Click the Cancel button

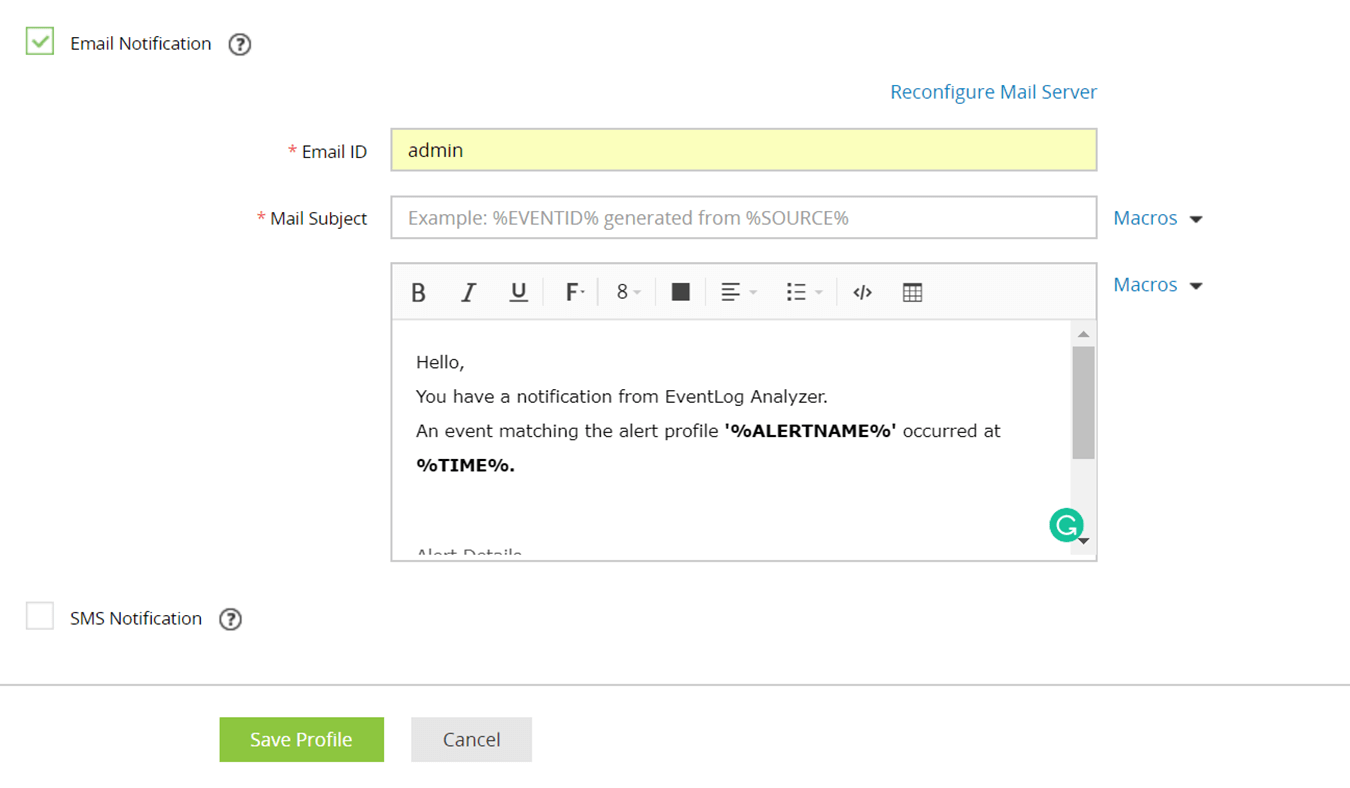(x=471, y=739)
